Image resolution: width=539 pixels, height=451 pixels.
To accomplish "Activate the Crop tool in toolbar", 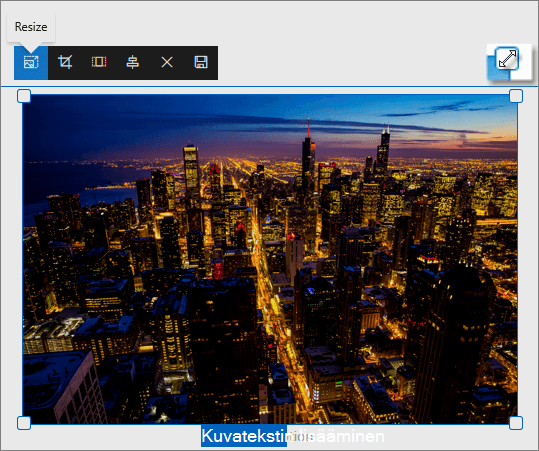I will [65, 63].
